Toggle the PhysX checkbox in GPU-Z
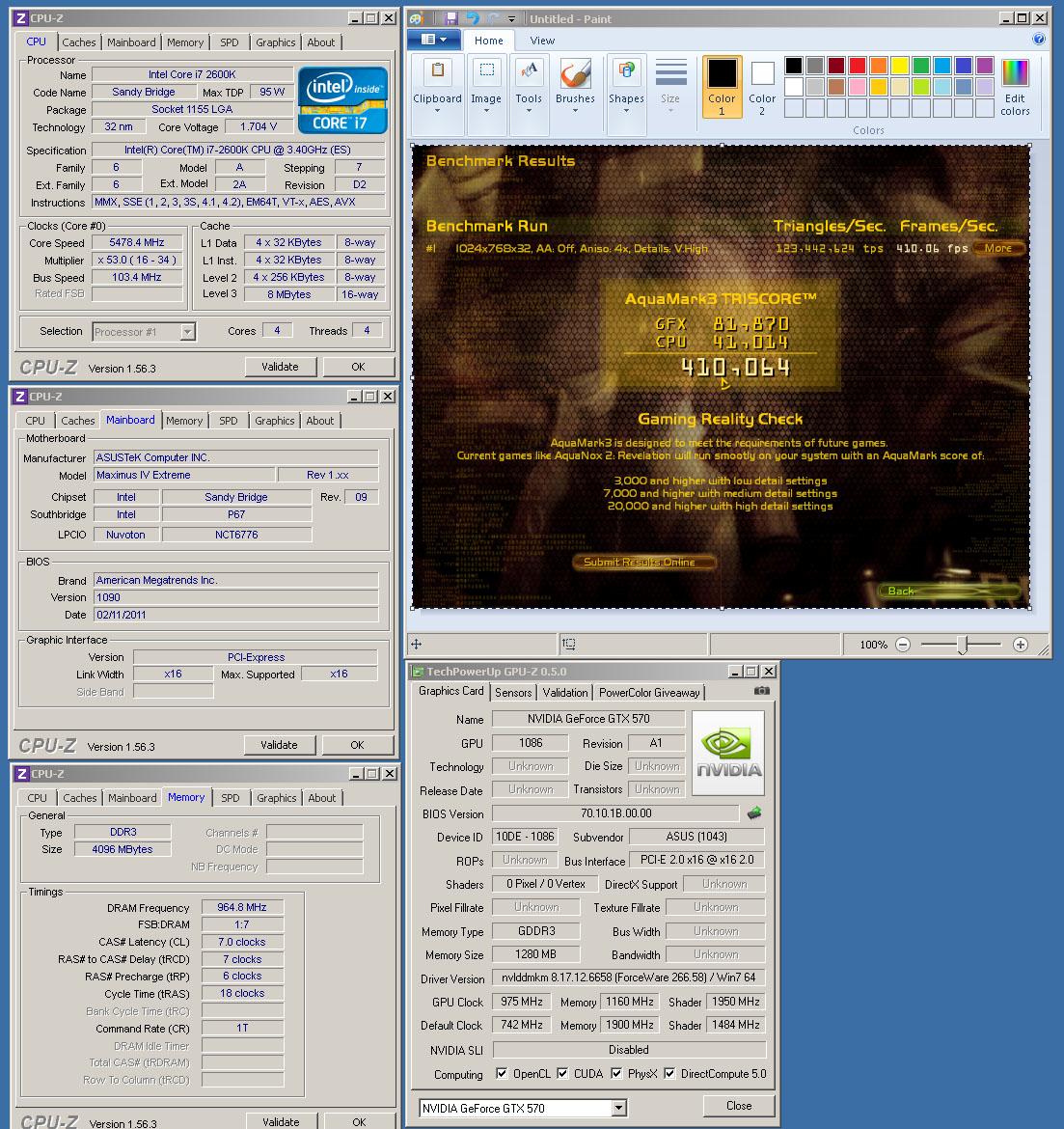 click(x=616, y=1074)
